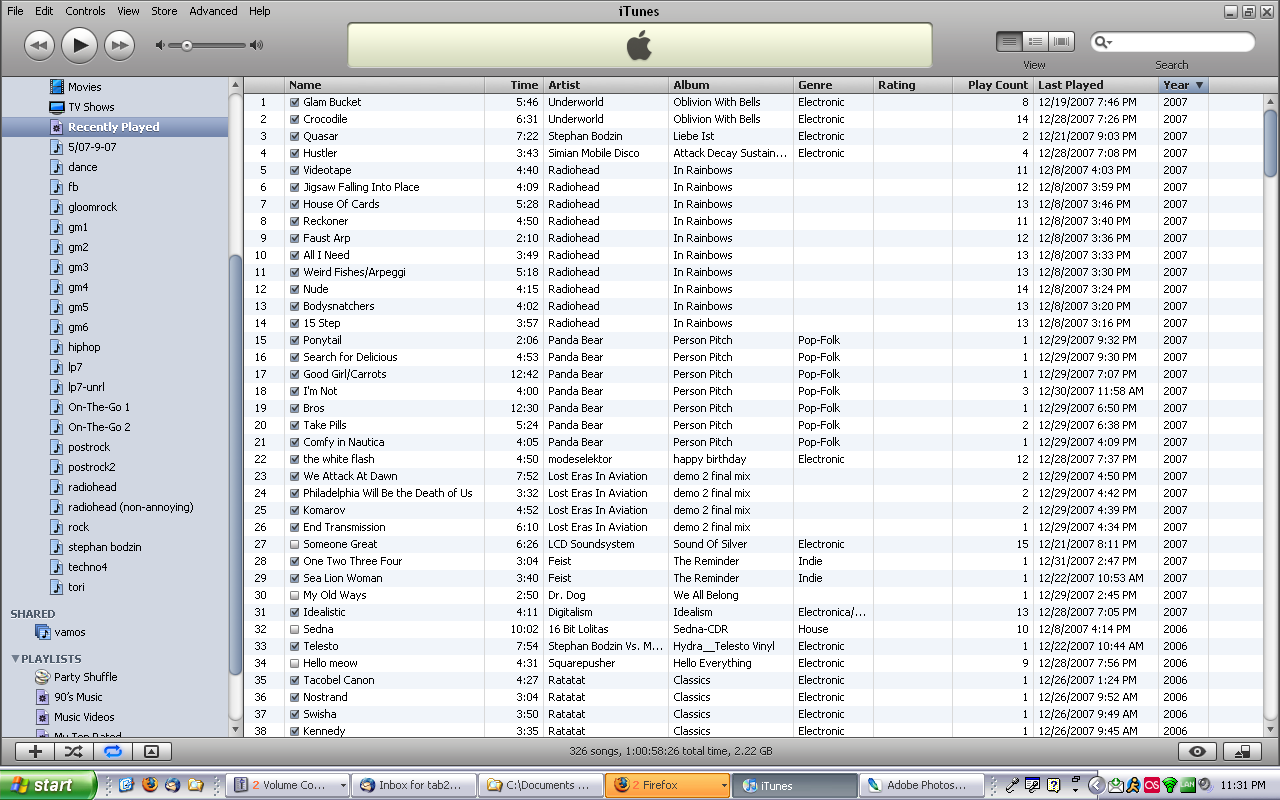Select the Party Shuffle playlist
Image resolution: width=1280 pixels, height=800 pixels.
point(85,677)
